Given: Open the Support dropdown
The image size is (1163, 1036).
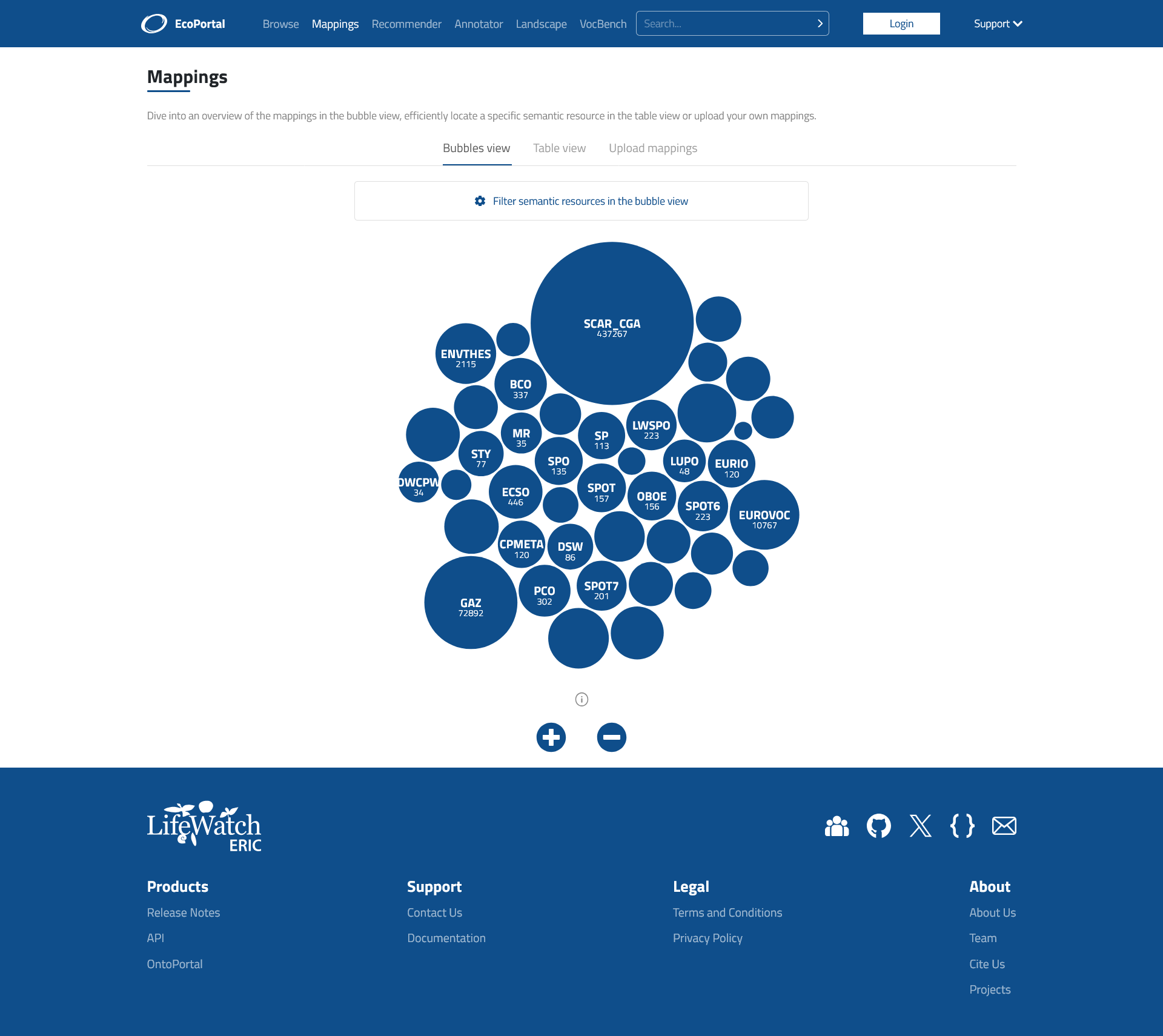Looking at the screenshot, I should click(997, 24).
